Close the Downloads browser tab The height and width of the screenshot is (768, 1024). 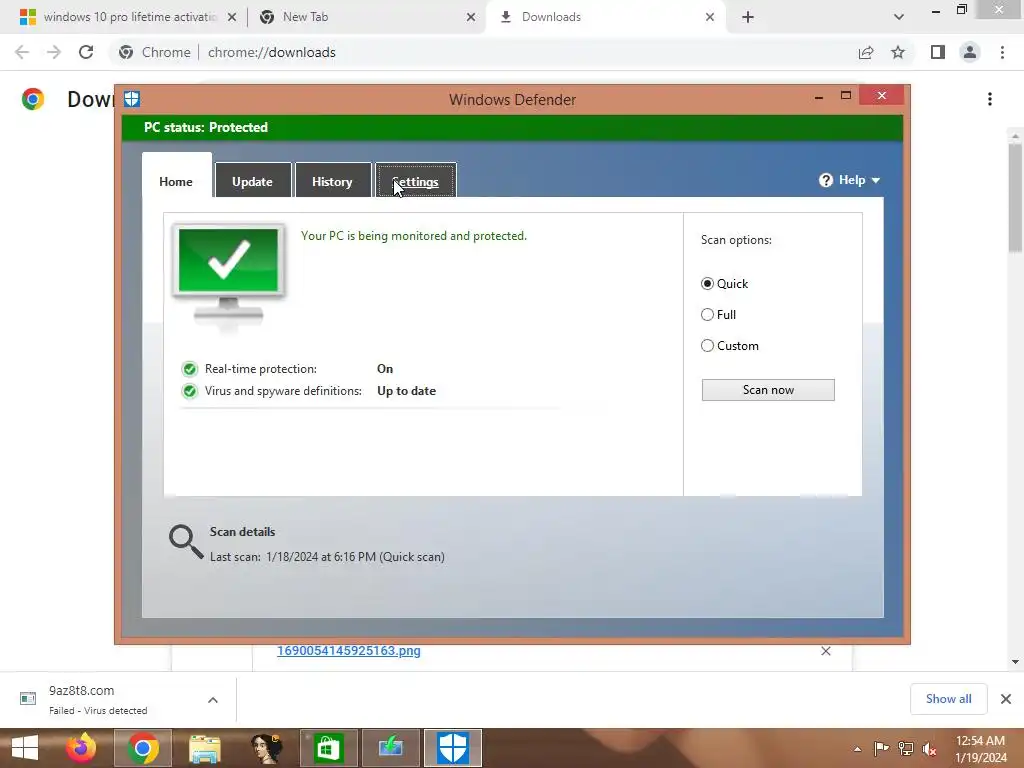(710, 17)
